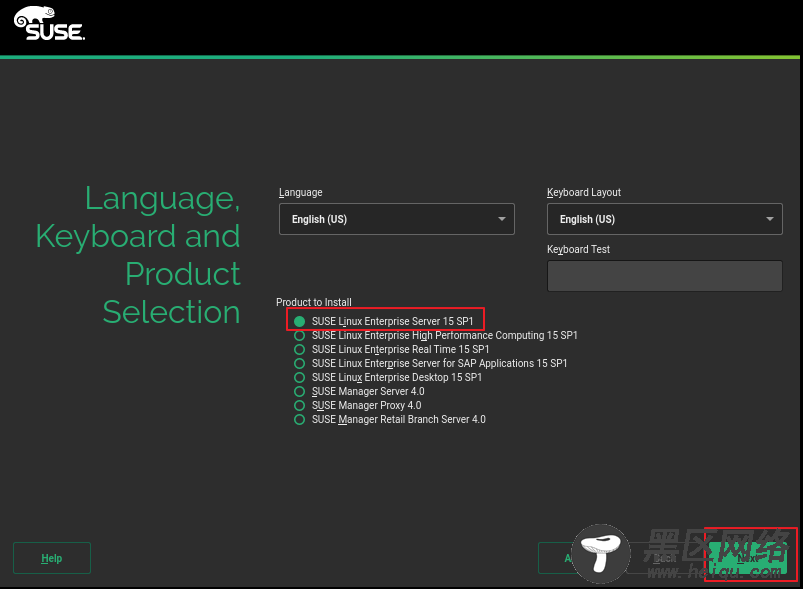
Task: Select SUSE Linux Enterprise Desktop 15 SP1
Action: (388, 377)
